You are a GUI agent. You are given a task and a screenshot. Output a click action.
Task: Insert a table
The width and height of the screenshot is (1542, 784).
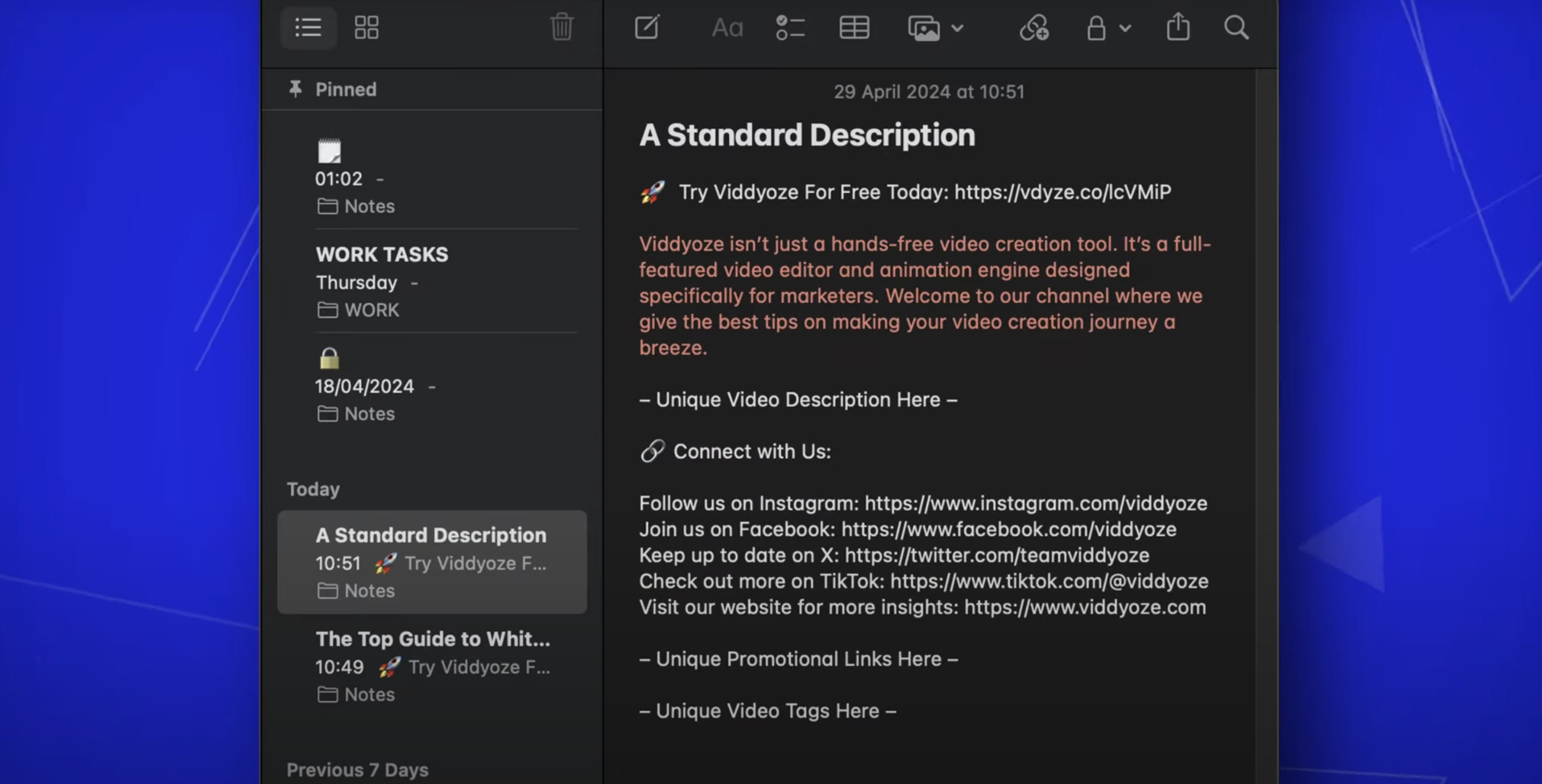[x=854, y=28]
